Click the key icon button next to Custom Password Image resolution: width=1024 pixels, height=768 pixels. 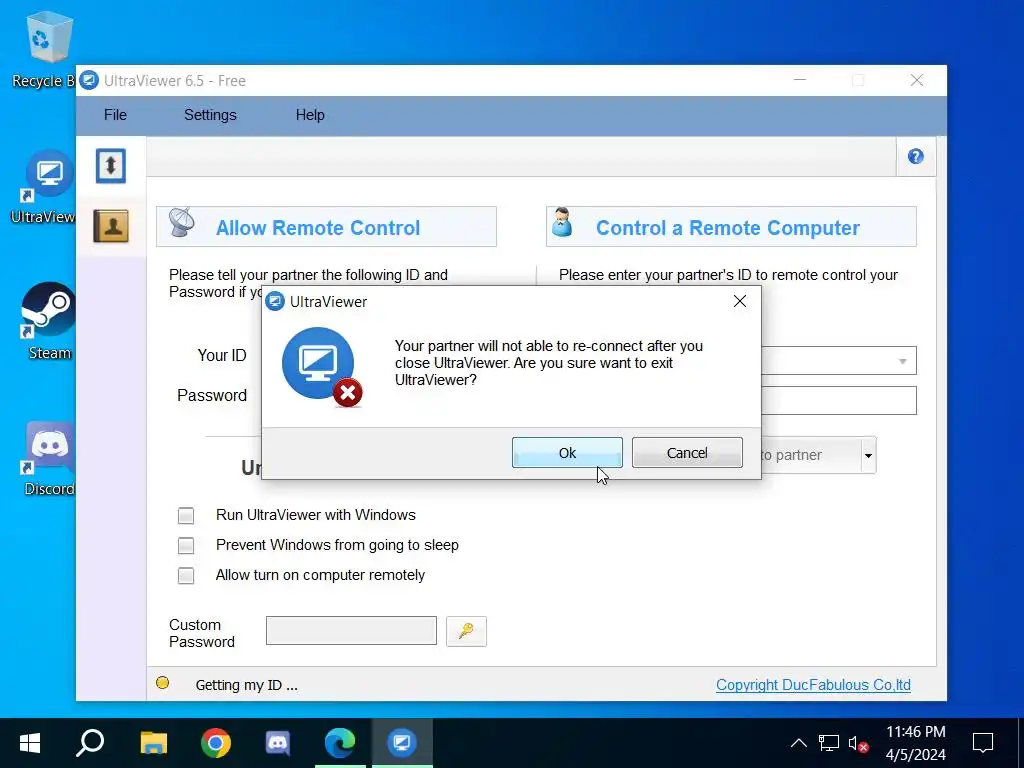[x=466, y=631]
